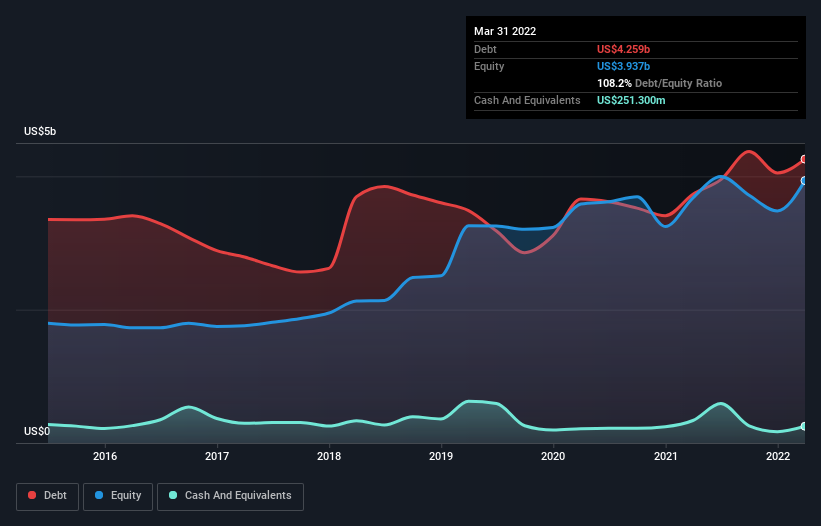Click the tooltip Debt row label
Screen dimensions: 821x526
485,49
